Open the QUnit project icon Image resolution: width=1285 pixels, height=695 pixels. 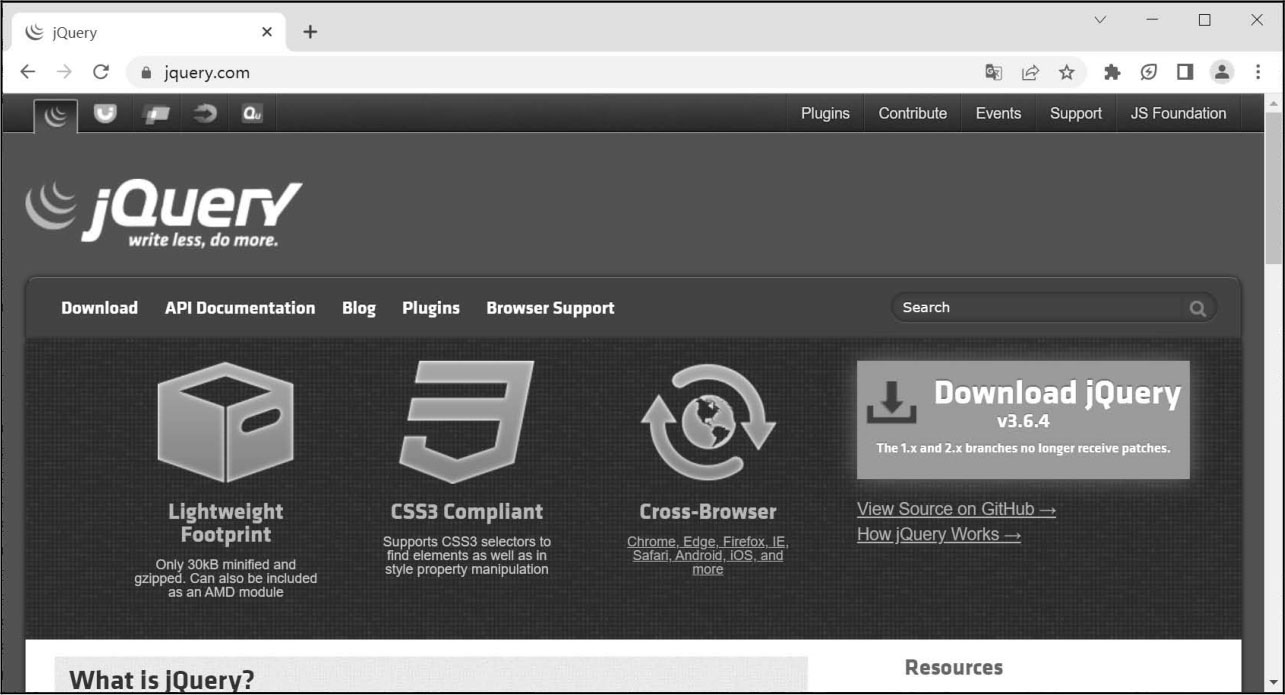(x=252, y=113)
